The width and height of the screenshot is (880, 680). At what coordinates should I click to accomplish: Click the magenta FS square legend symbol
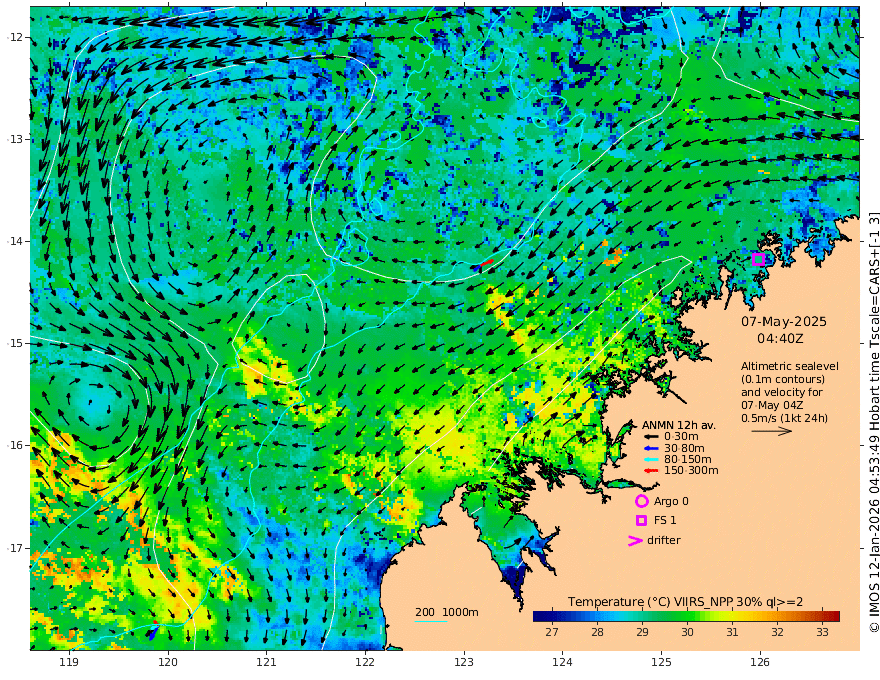(x=641, y=521)
